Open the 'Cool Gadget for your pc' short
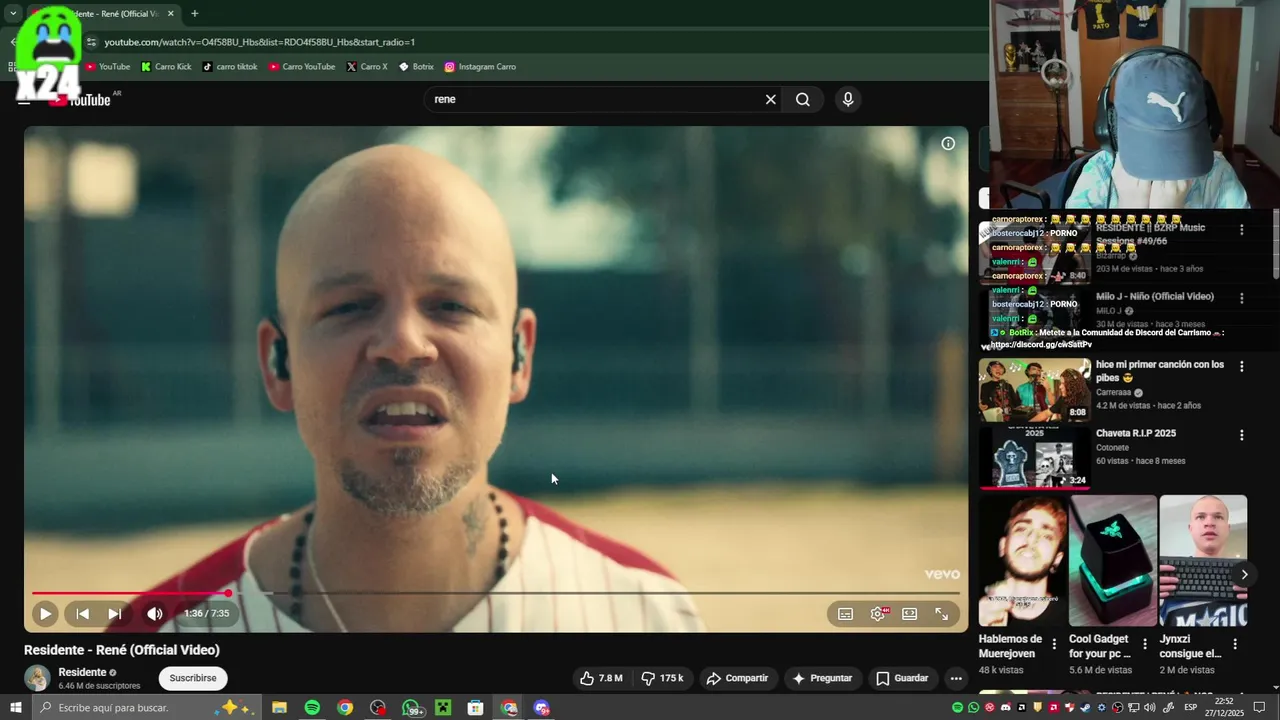The height and width of the screenshot is (720, 1280). click(x=1113, y=561)
